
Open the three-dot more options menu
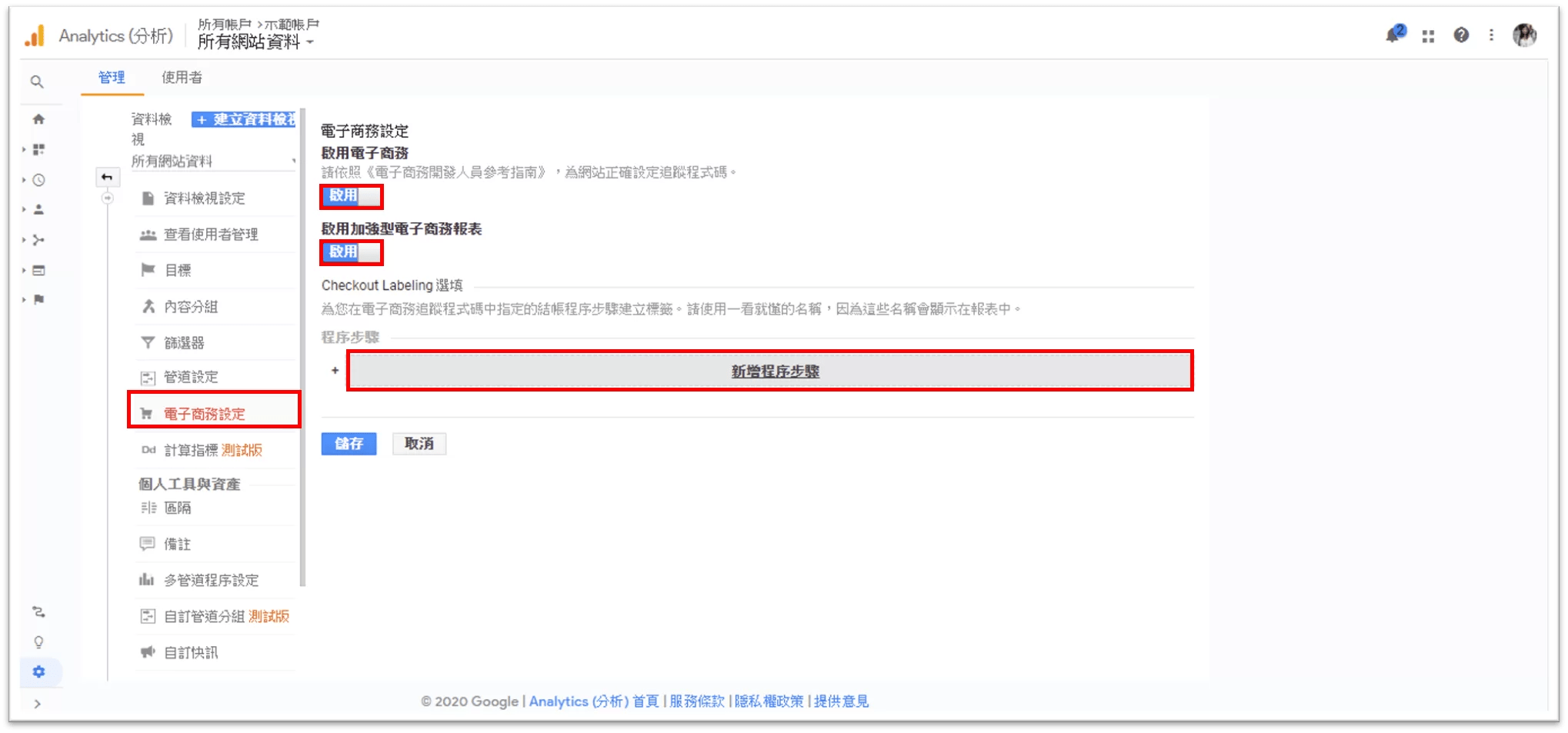(1491, 35)
